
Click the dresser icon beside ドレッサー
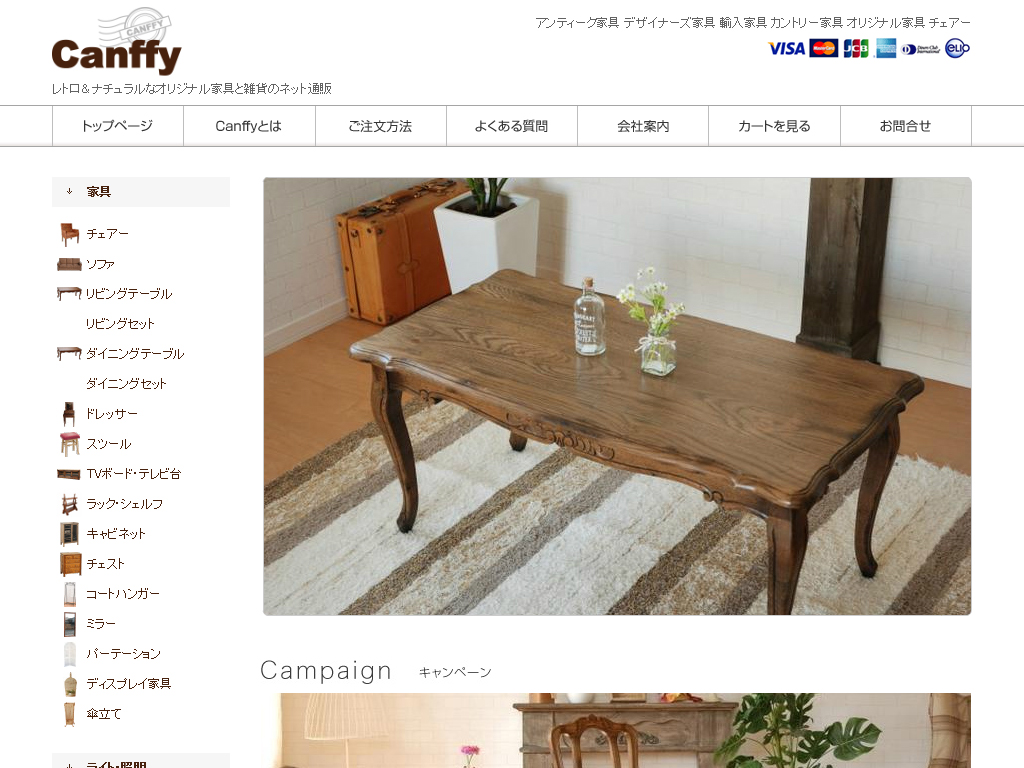click(69, 414)
